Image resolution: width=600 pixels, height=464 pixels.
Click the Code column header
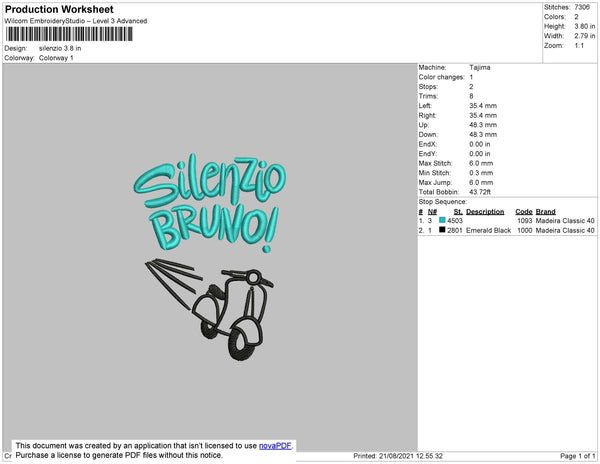point(524,212)
